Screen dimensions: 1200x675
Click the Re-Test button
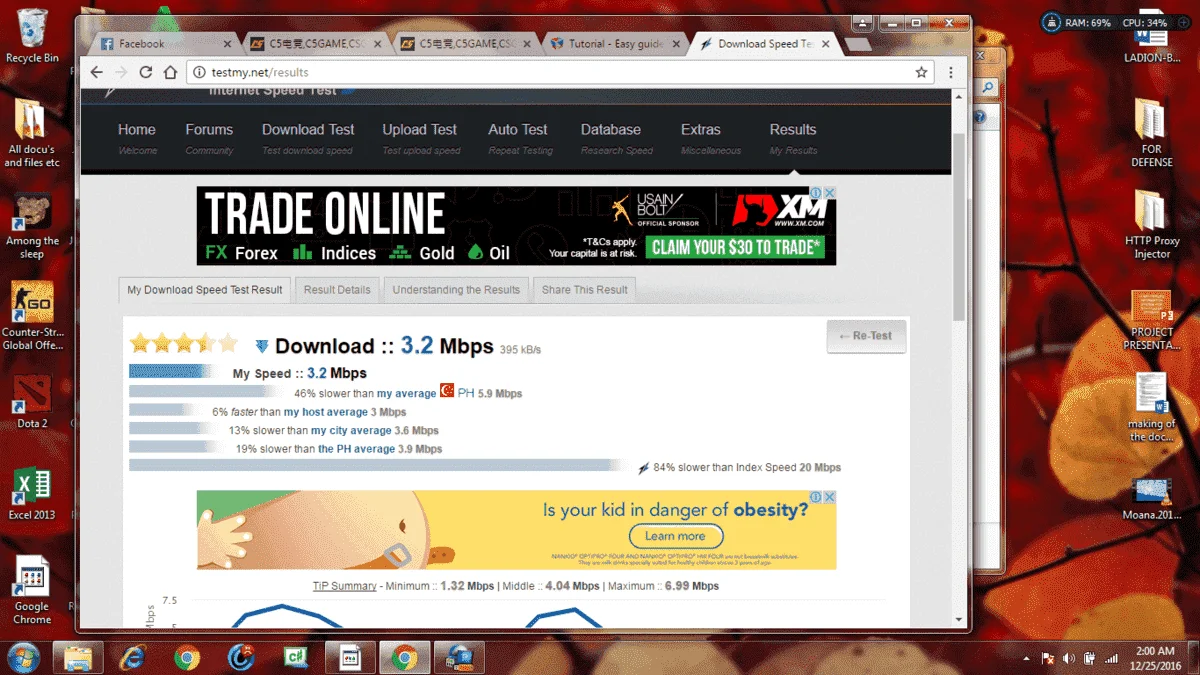(x=866, y=336)
